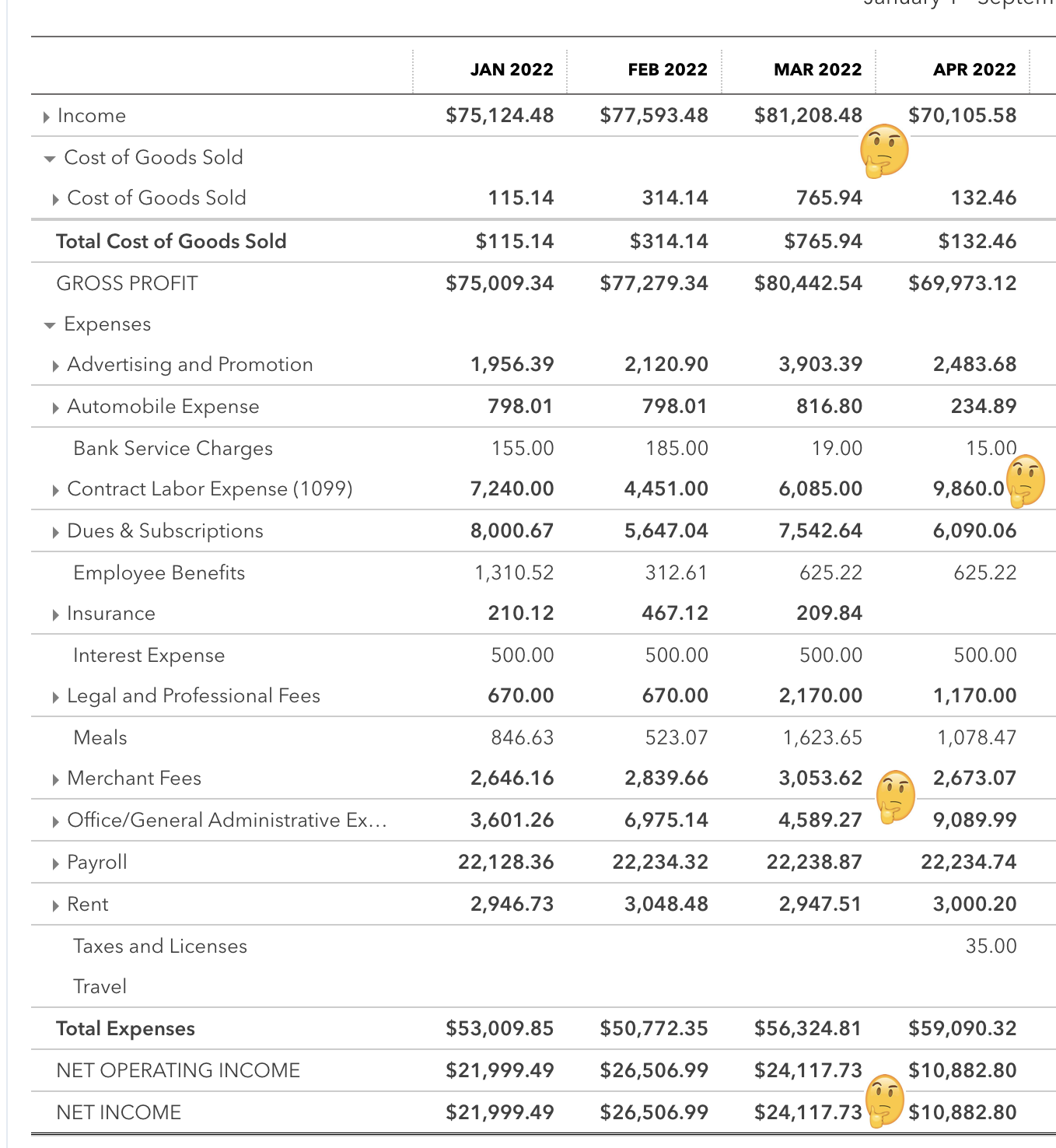Click the NET OPERATING INCOME row label
The image size is (1056, 1148).
point(178,1070)
